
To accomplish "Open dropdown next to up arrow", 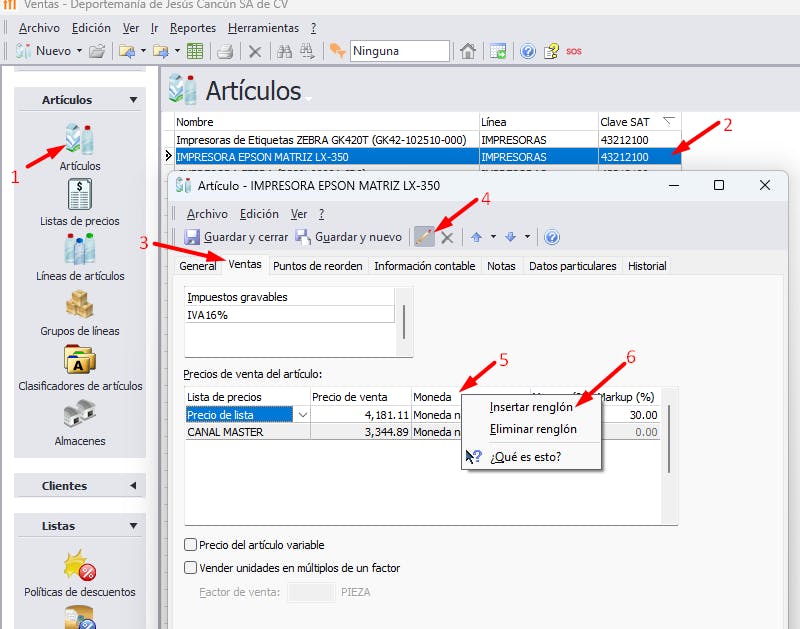I will 493,237.
